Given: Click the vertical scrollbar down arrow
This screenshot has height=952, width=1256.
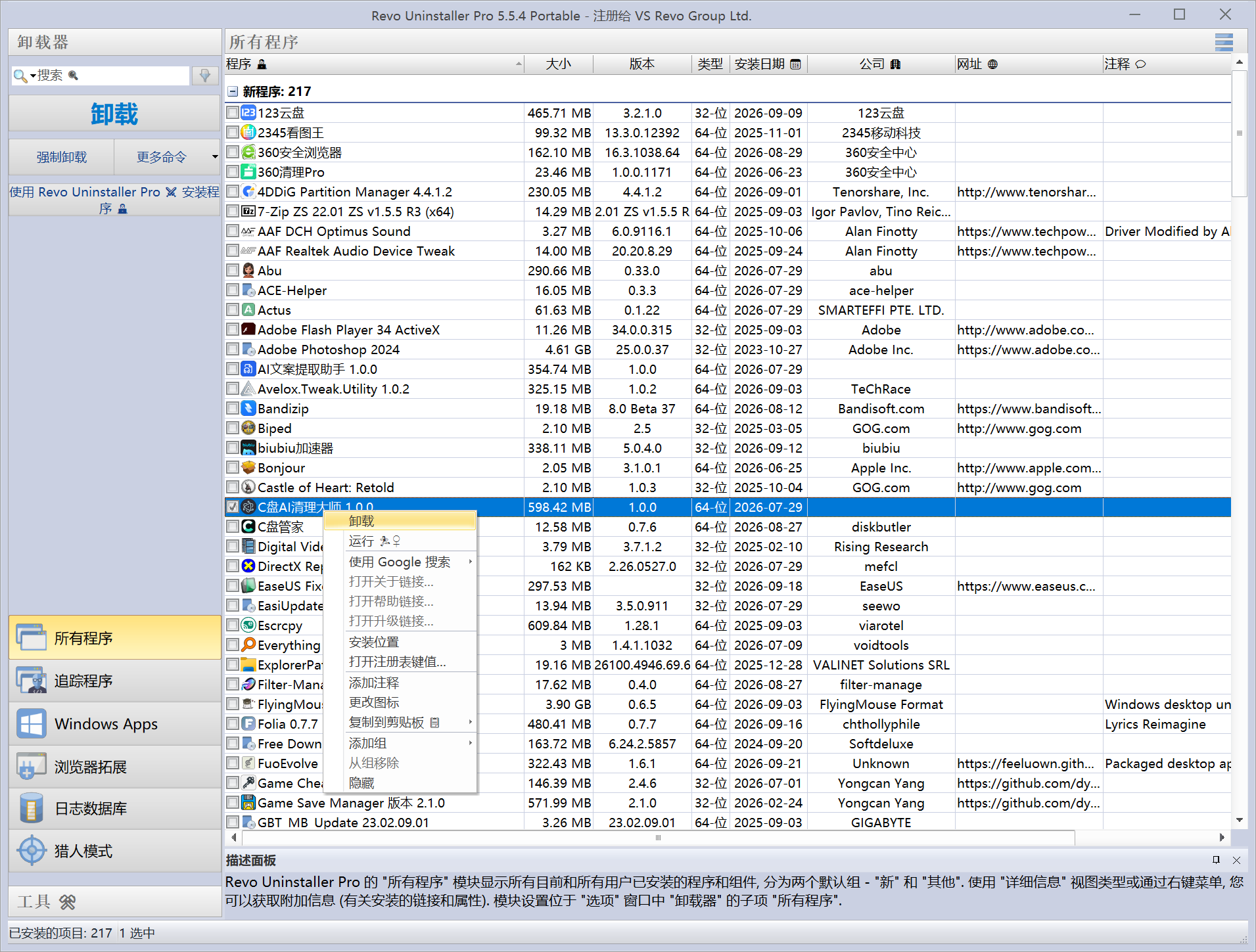Looking at the screenshot, I should pyautogui.click(x=1239, y=820).
